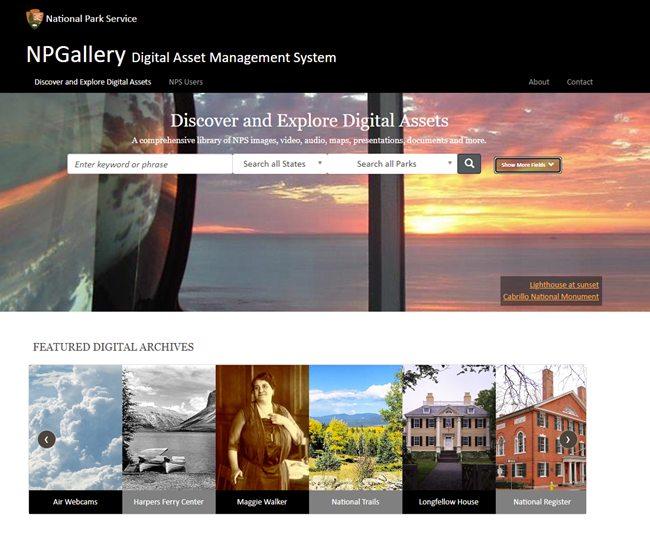Viewport: 650px width, 537px height.
Task: Open the Lighthouse at sunset link
Action: [x=564, y=285]
